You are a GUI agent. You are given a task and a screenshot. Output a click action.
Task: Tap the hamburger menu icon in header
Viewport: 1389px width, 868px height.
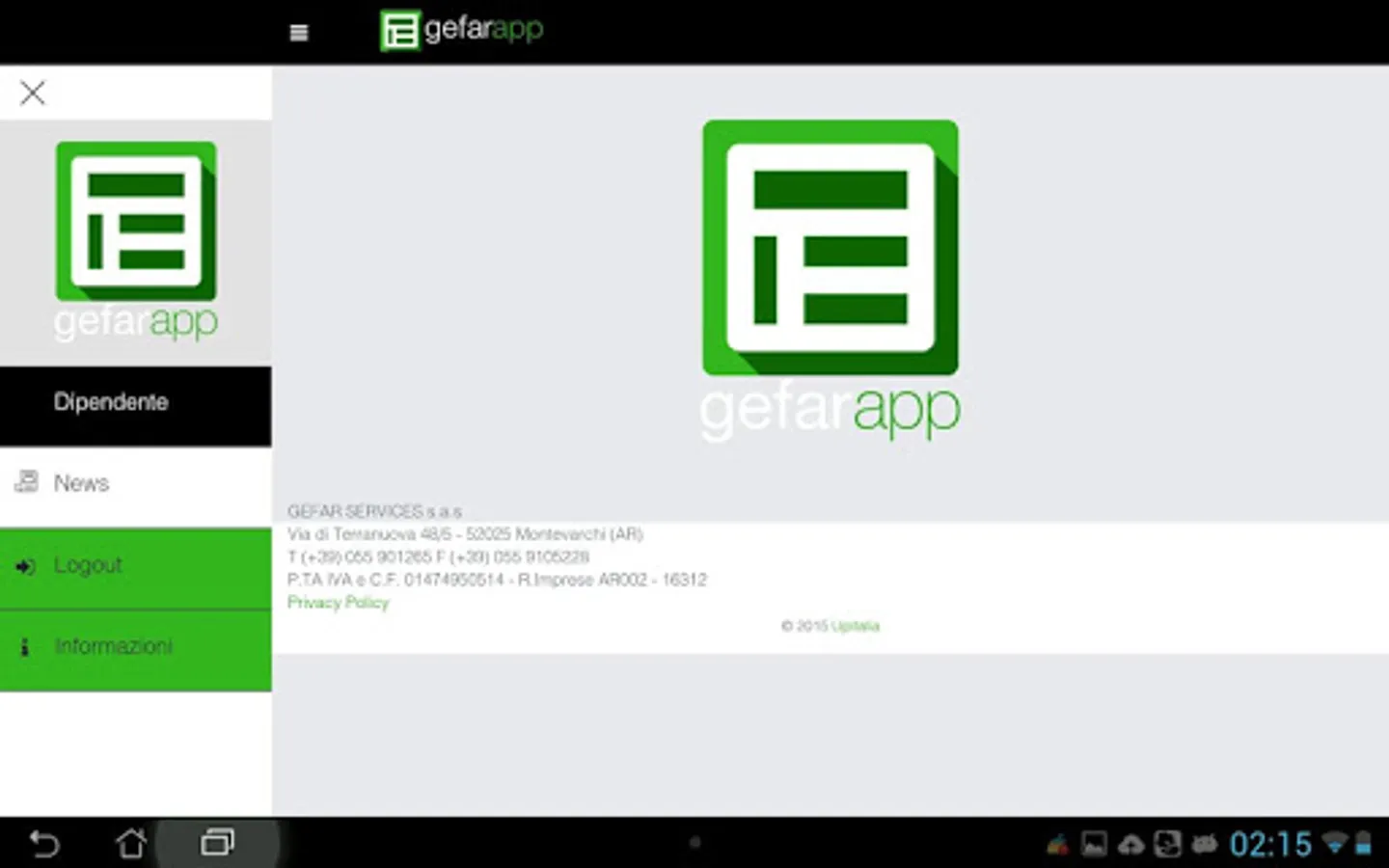pyautogui.click(x=299, y=33)
